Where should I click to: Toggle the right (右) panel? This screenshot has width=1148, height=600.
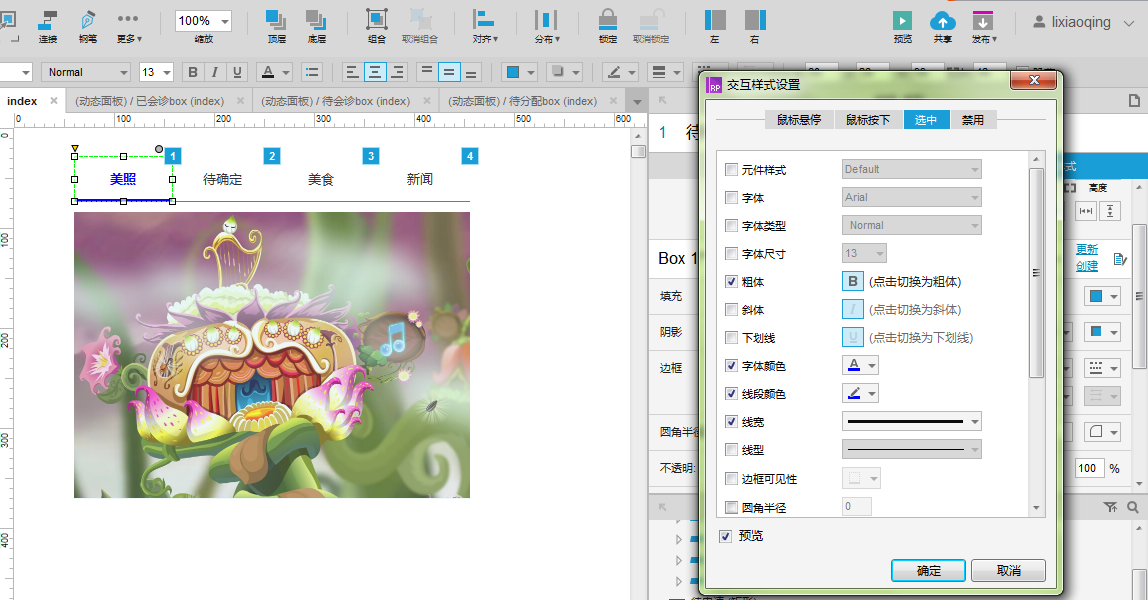click(x=755, y=26)
